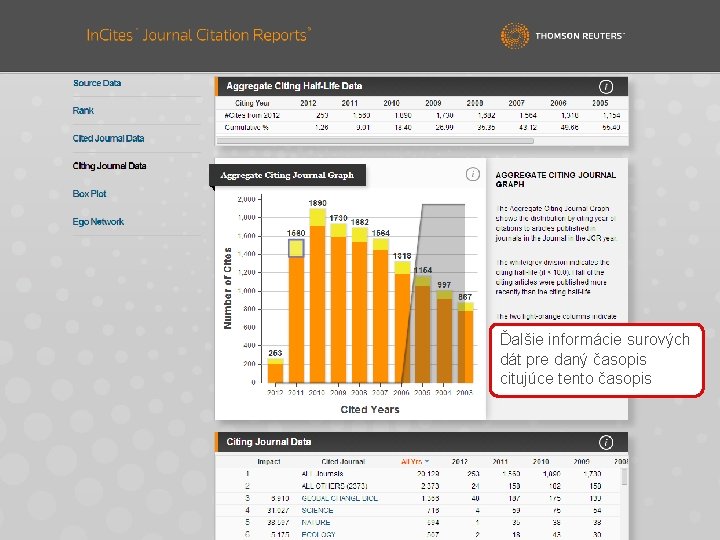
Task: Select Citing Journal Data sidebar item
Action: coord(109,166)
